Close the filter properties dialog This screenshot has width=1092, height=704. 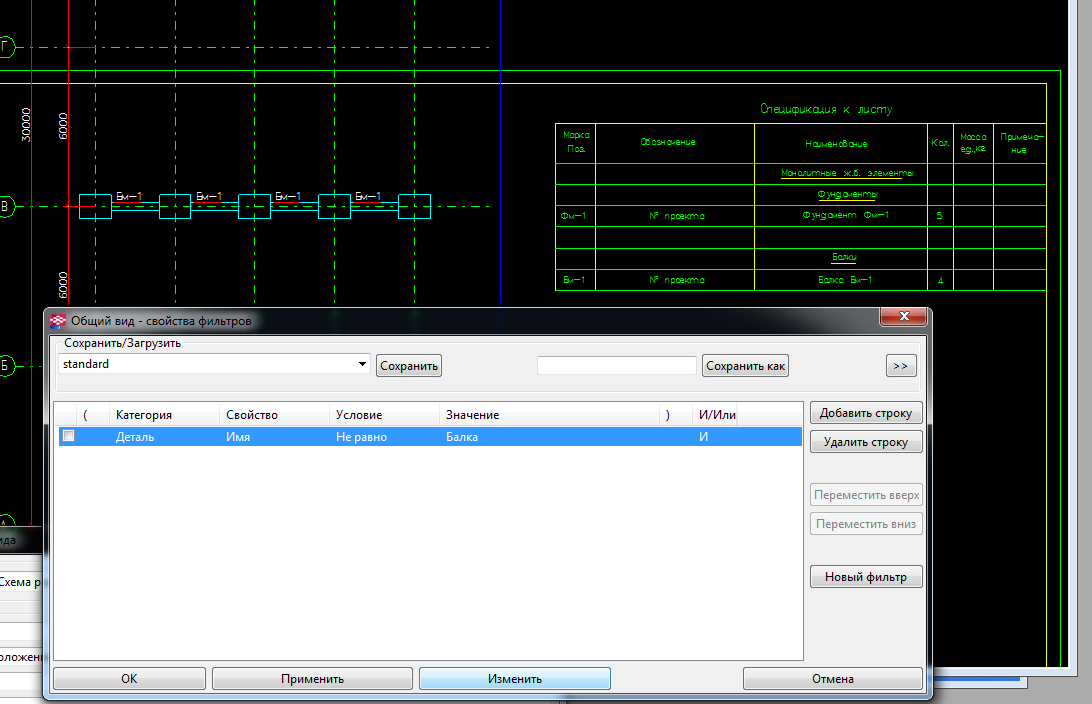coord(904,317)
